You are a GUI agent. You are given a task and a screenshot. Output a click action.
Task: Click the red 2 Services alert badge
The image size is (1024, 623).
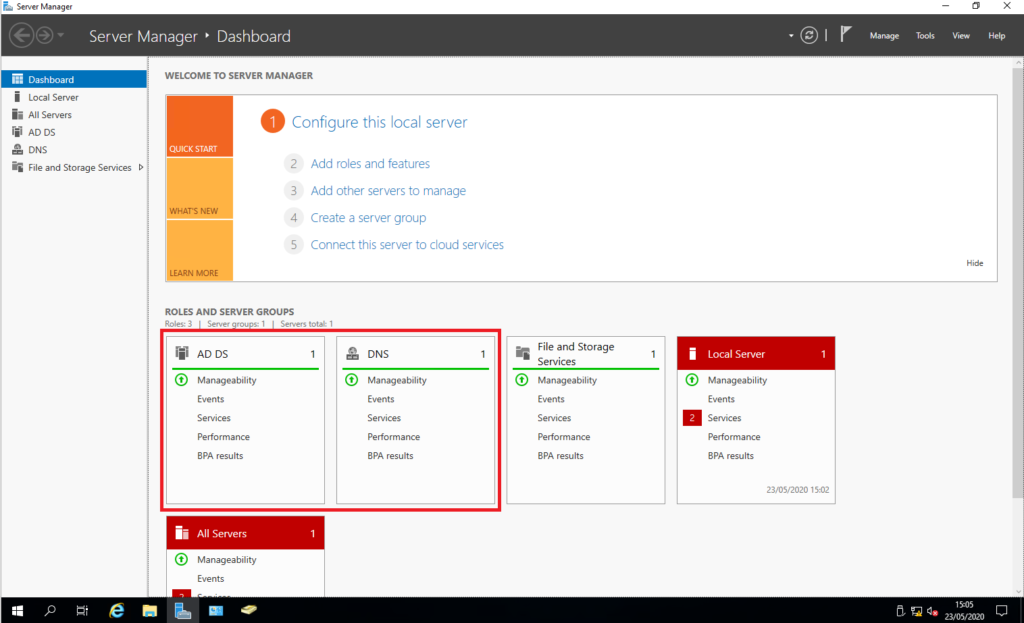click(692, 417)
